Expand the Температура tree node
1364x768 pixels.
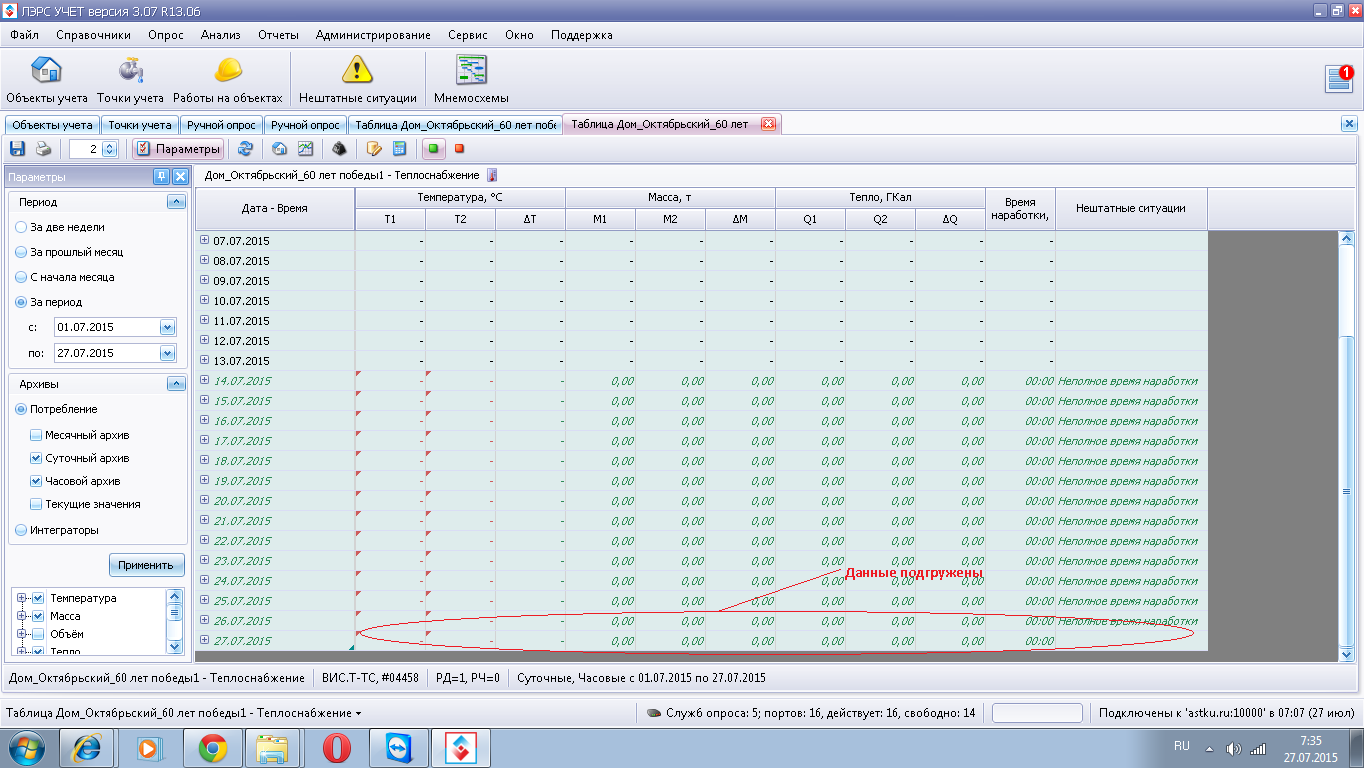pyautogui.click(x=22, y=598)
